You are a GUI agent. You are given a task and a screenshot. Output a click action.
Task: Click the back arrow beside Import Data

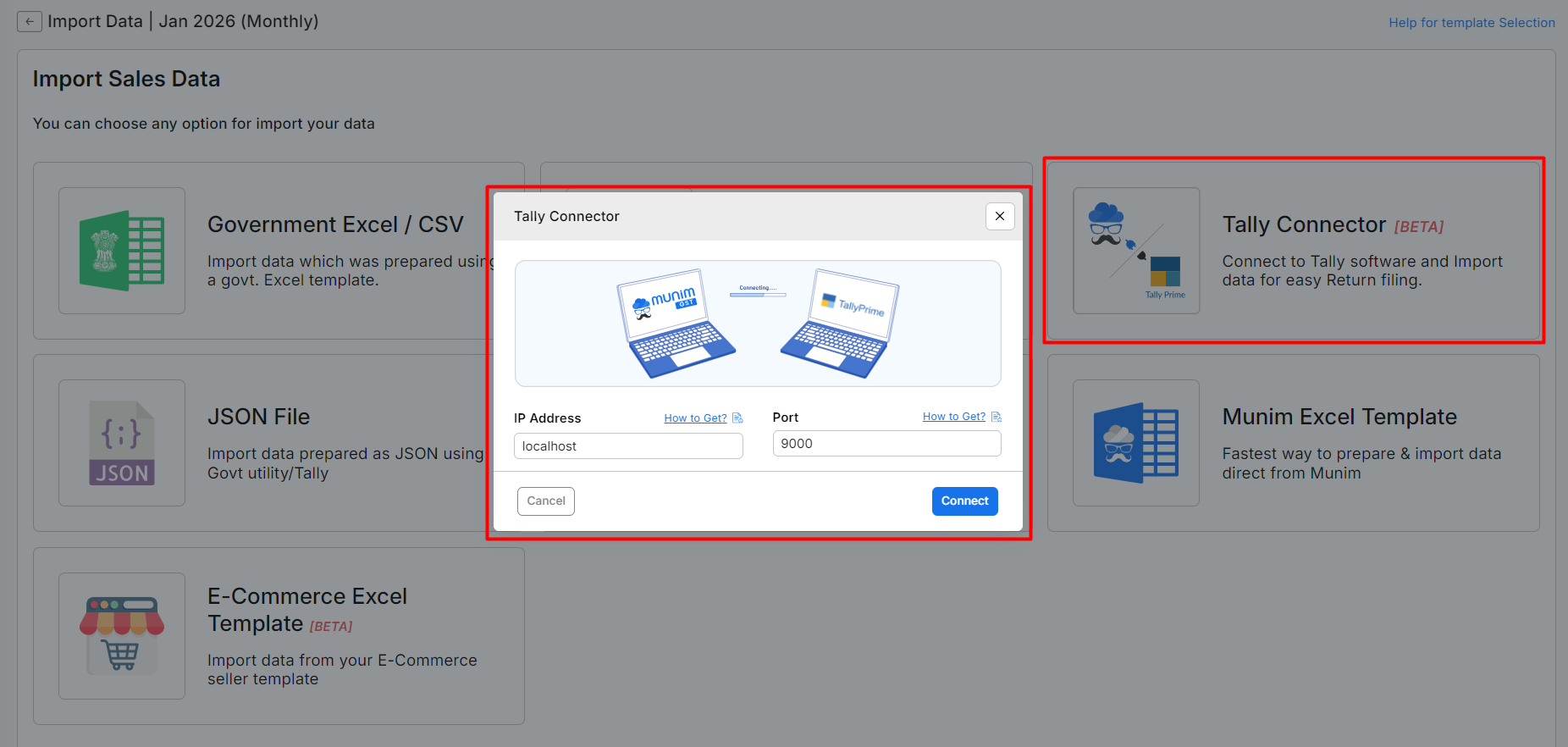tap(30, 22)
